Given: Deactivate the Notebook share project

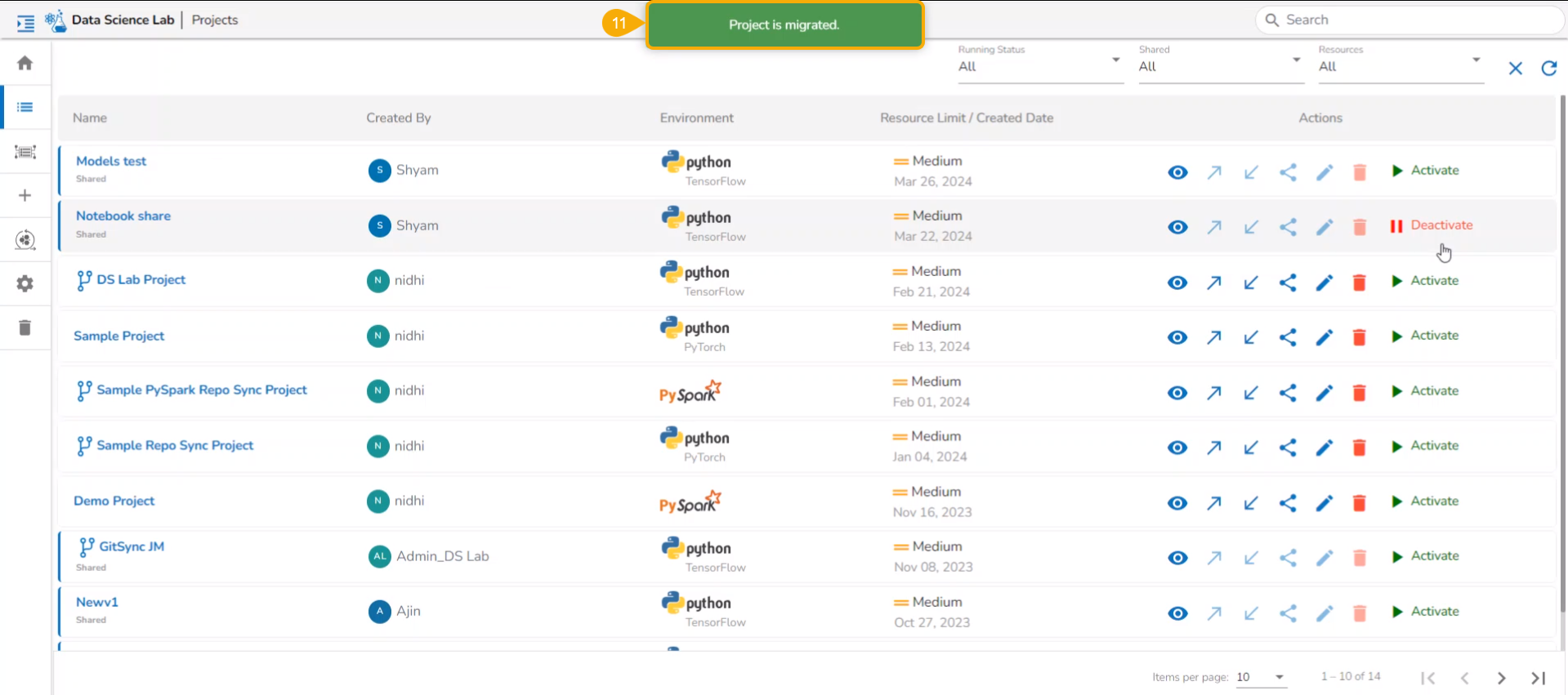Looking at the screenshot, I should point(1432,225).
